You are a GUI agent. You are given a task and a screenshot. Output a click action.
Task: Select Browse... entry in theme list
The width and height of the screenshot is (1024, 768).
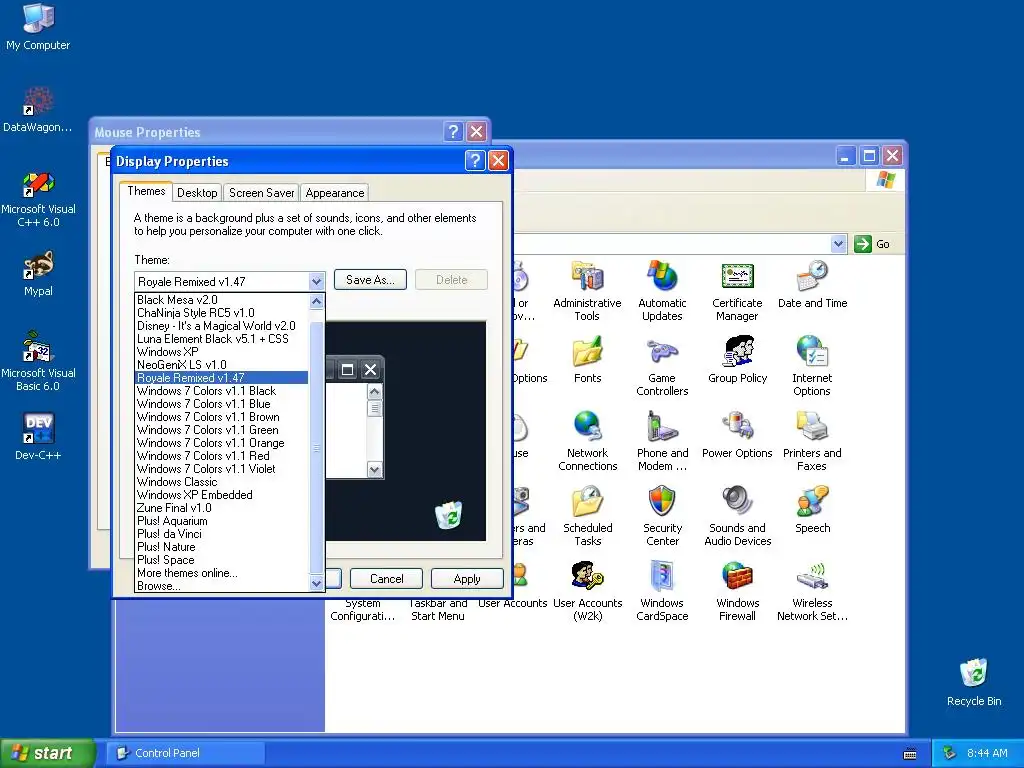(221, 586)
